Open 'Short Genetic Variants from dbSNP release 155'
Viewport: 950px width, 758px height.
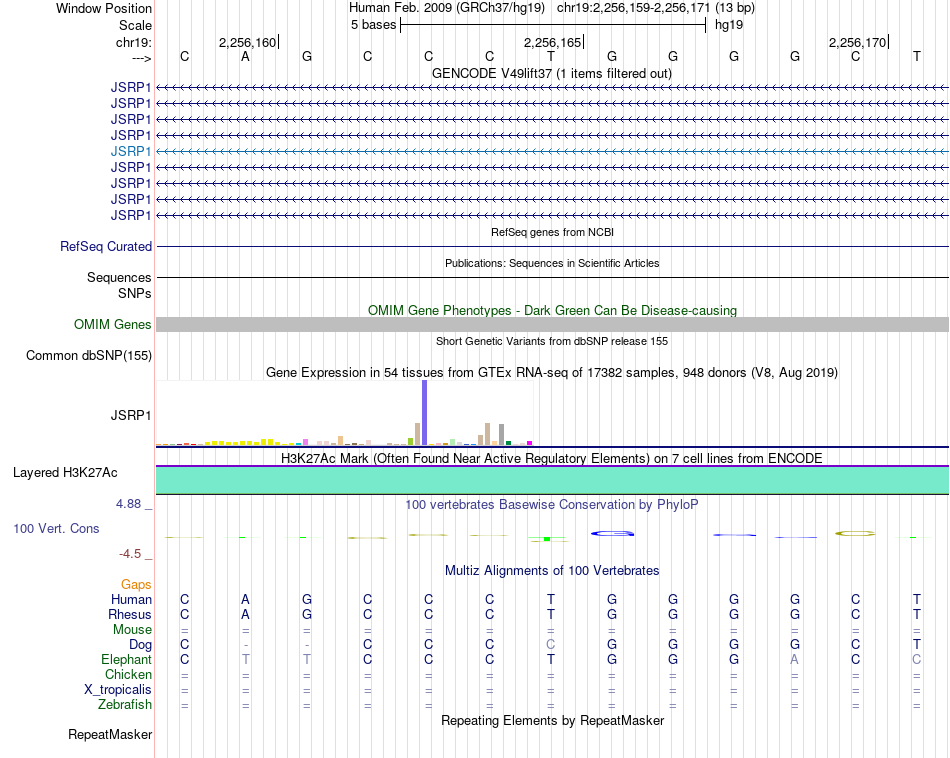point(552,341)
